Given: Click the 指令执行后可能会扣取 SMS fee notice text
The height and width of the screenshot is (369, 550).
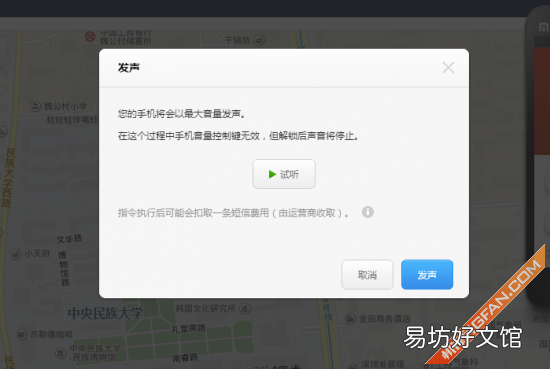Looking at the screenshot, I should [x=233, y=213].
